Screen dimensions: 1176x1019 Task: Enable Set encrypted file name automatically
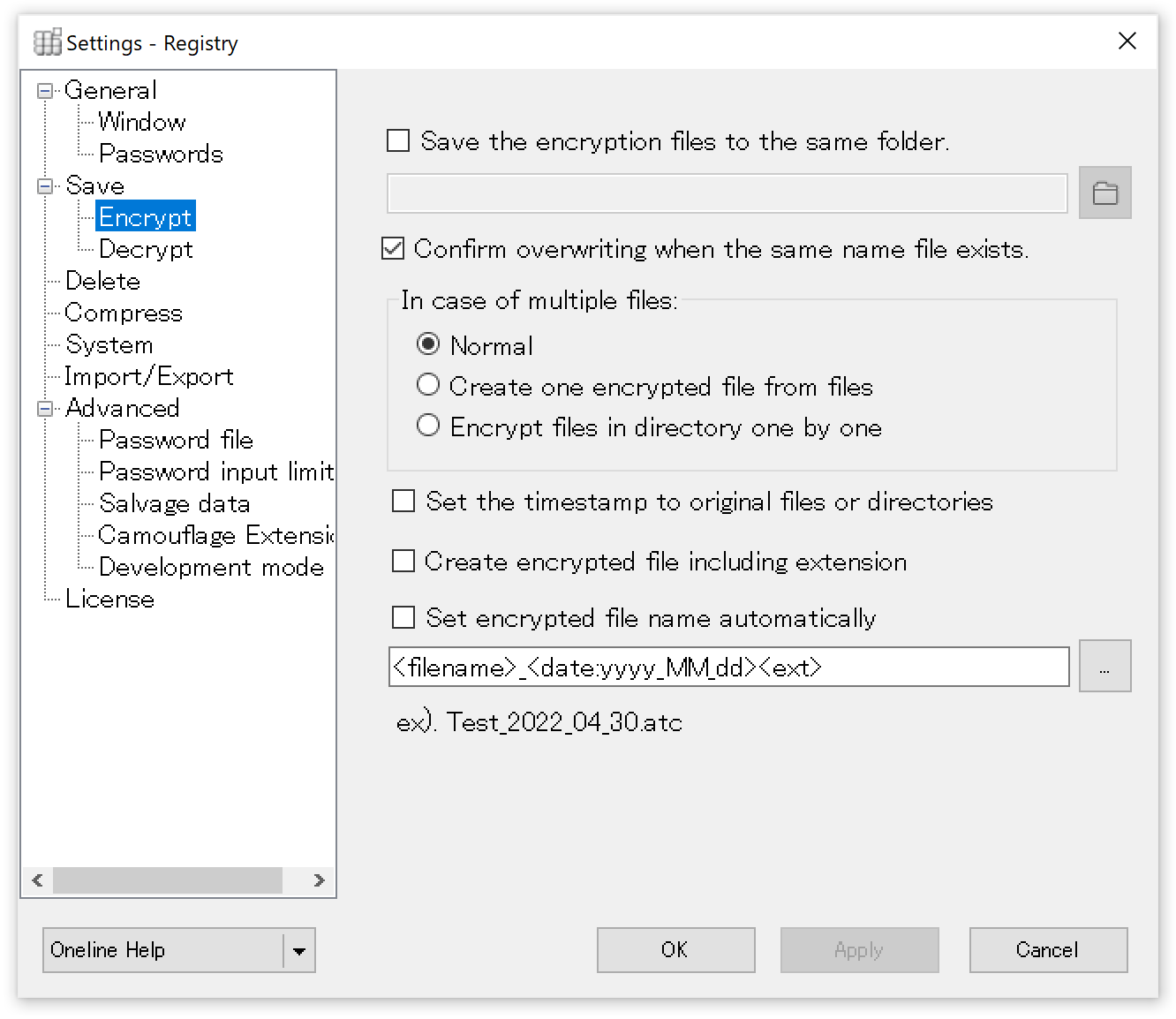403,617
